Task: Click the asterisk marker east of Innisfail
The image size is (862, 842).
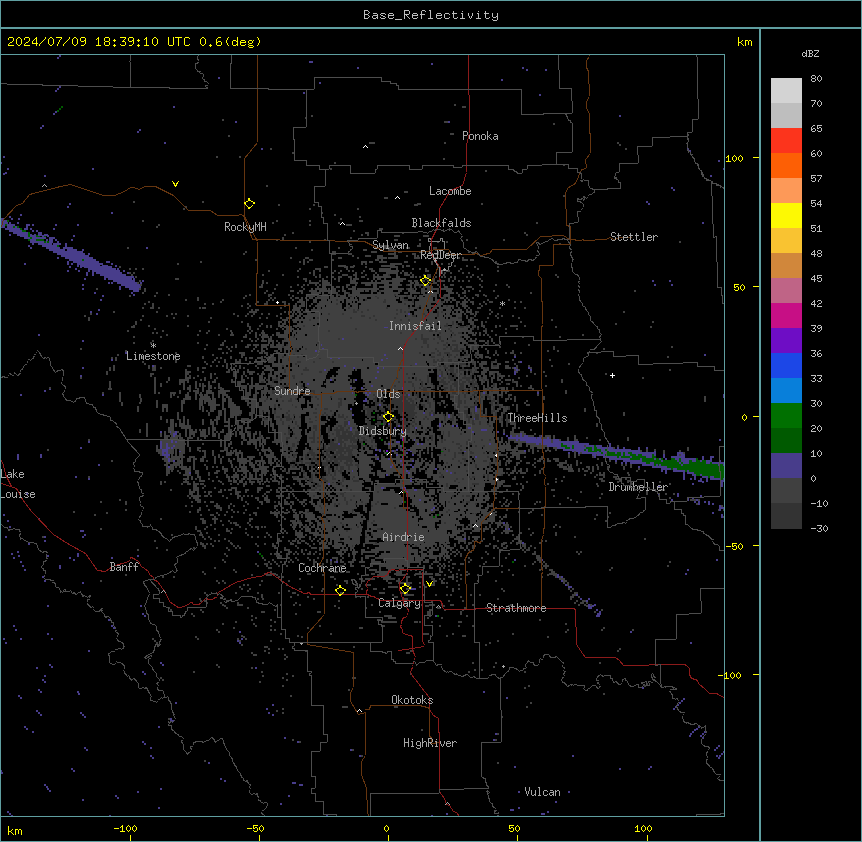Action: tap(502, 303)
